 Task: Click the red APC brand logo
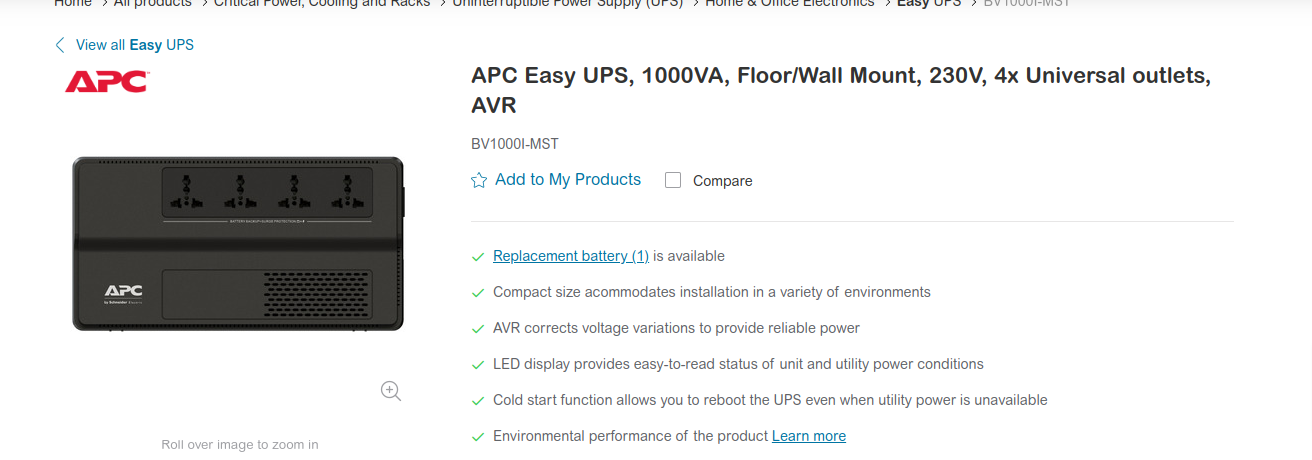(x=106, y=81)
